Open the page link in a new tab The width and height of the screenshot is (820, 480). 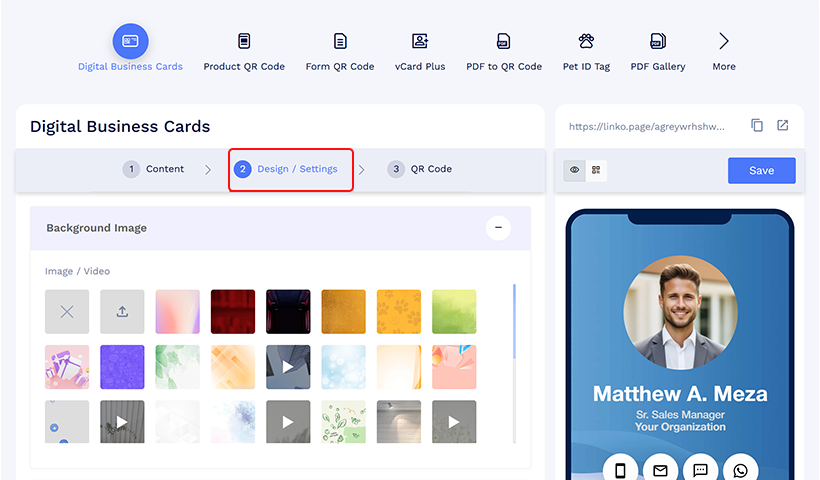(782, 125)
